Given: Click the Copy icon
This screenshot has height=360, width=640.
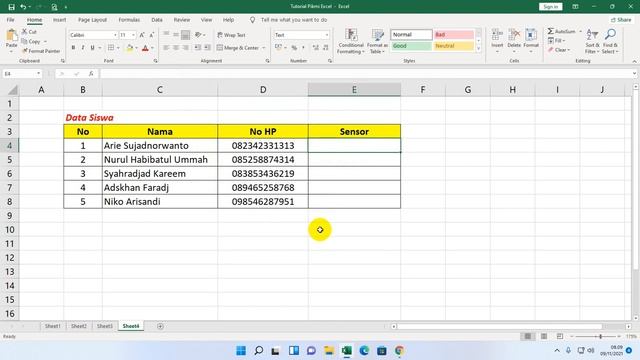Looking at the screenshot, I should click(x=24, y=41).
